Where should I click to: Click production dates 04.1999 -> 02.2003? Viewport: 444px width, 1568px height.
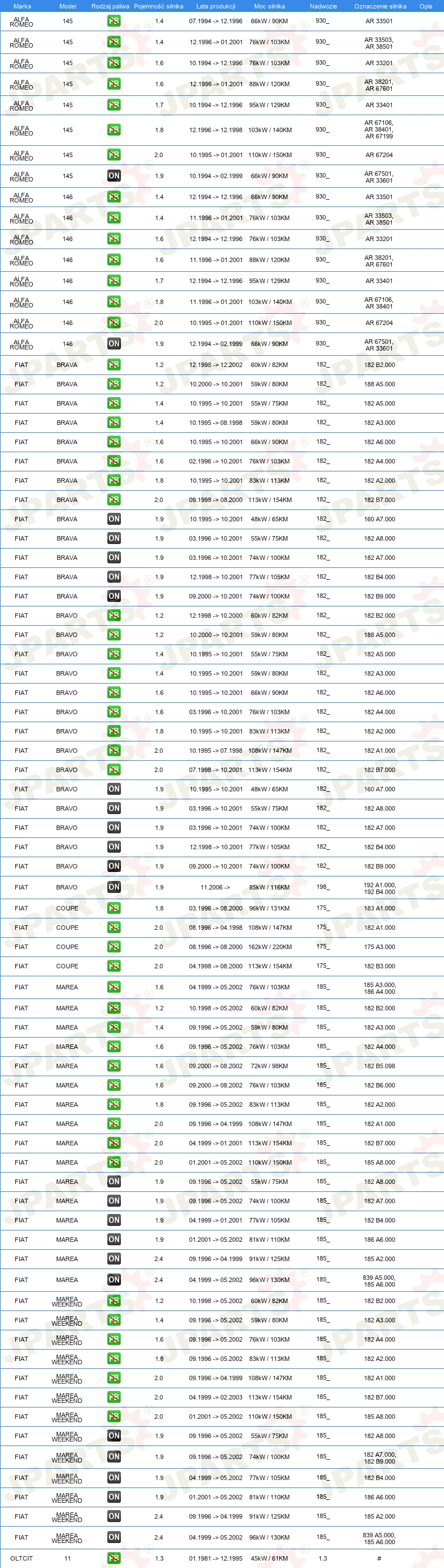click(216, 1397)
